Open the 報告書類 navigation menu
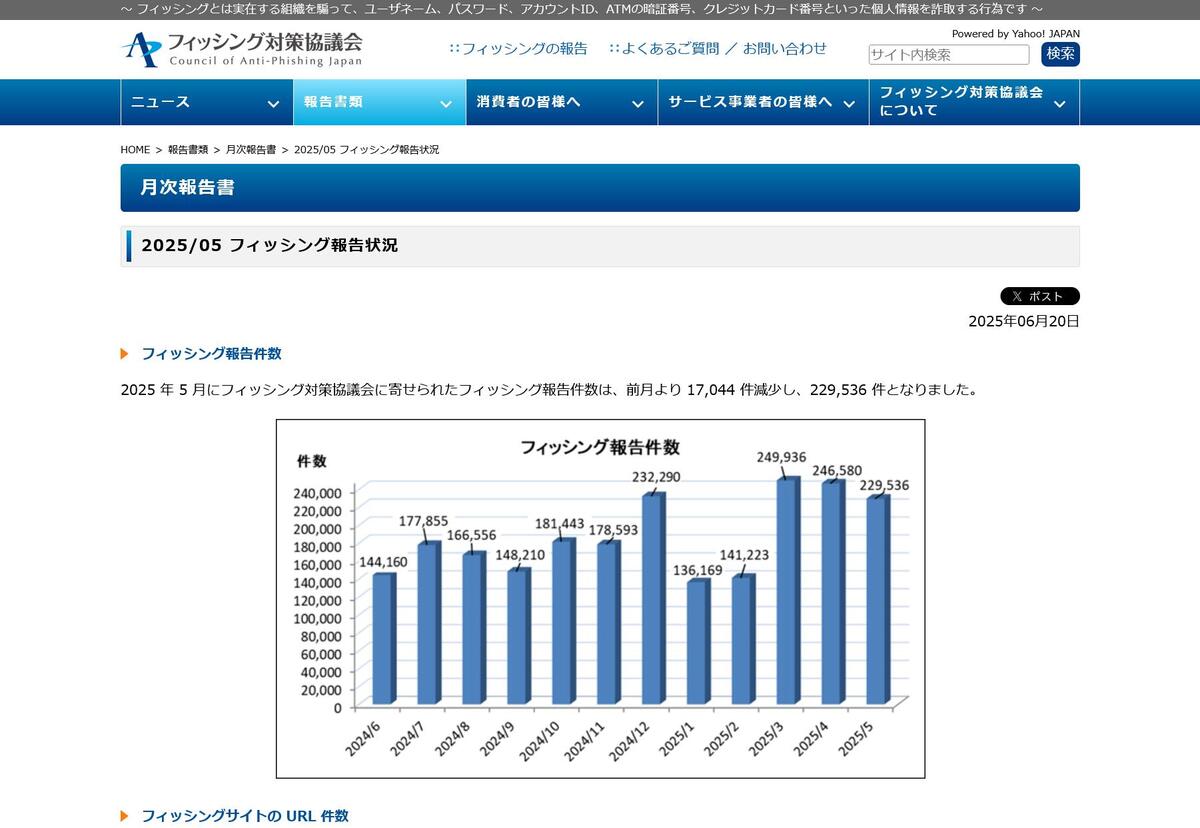 (x=380, y=102)
